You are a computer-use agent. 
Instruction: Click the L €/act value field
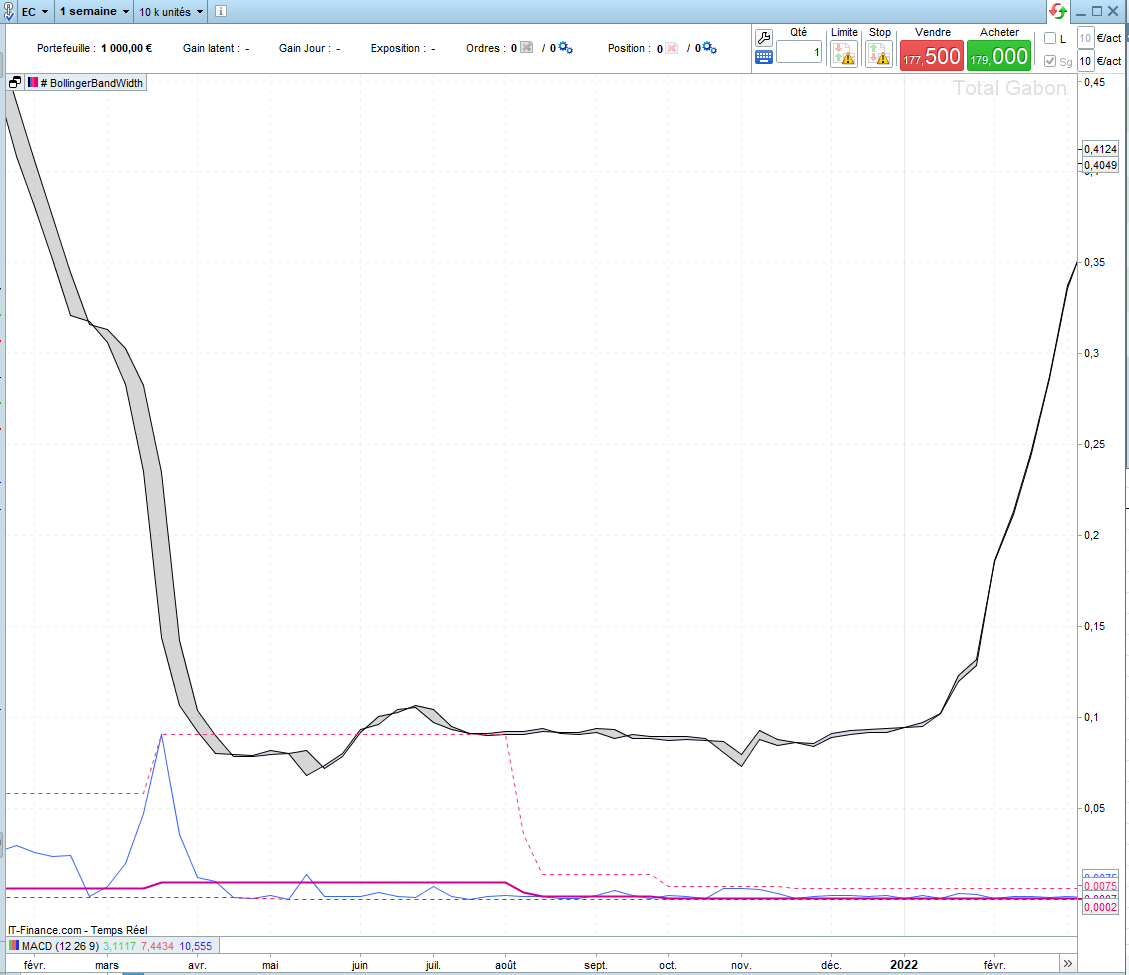point(1085,38)
